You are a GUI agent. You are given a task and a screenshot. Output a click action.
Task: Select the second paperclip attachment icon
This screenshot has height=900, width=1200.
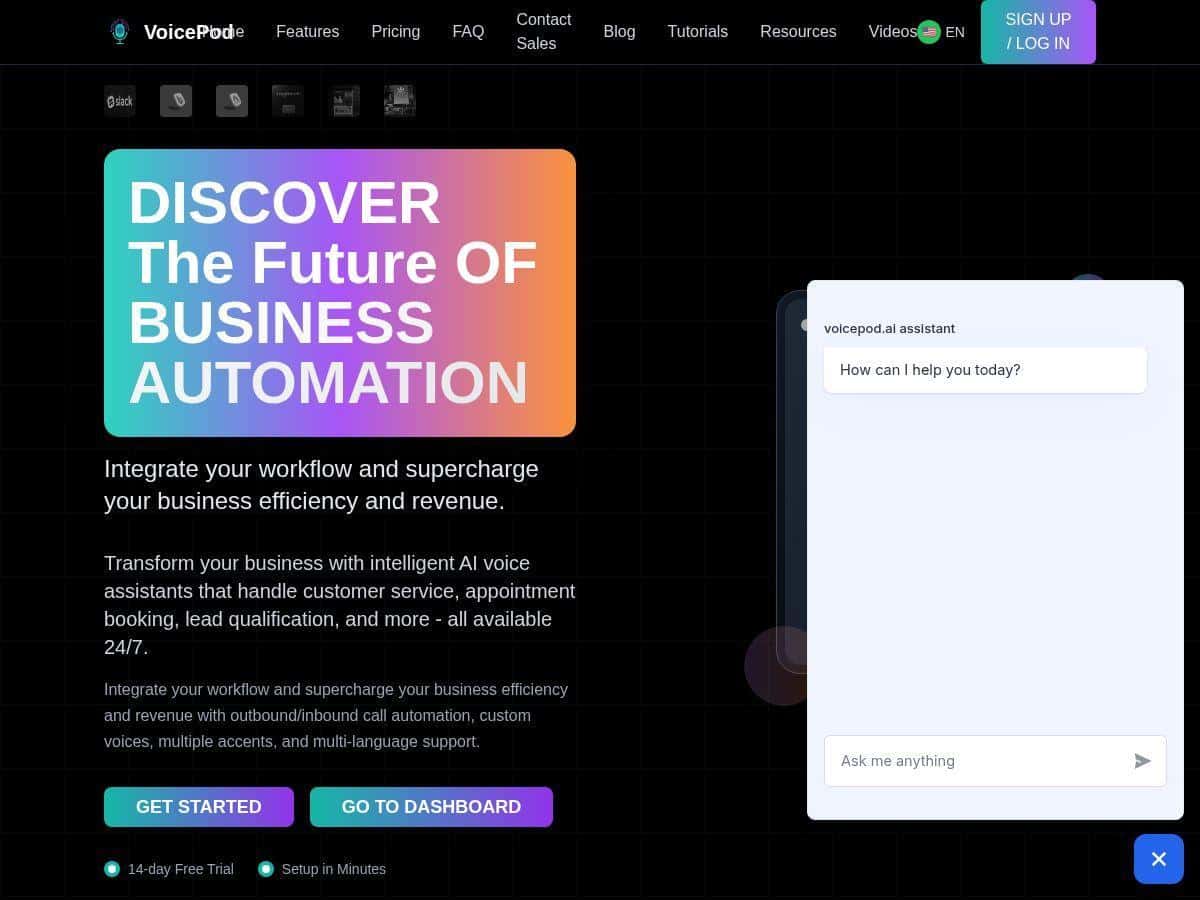[232, 100]
